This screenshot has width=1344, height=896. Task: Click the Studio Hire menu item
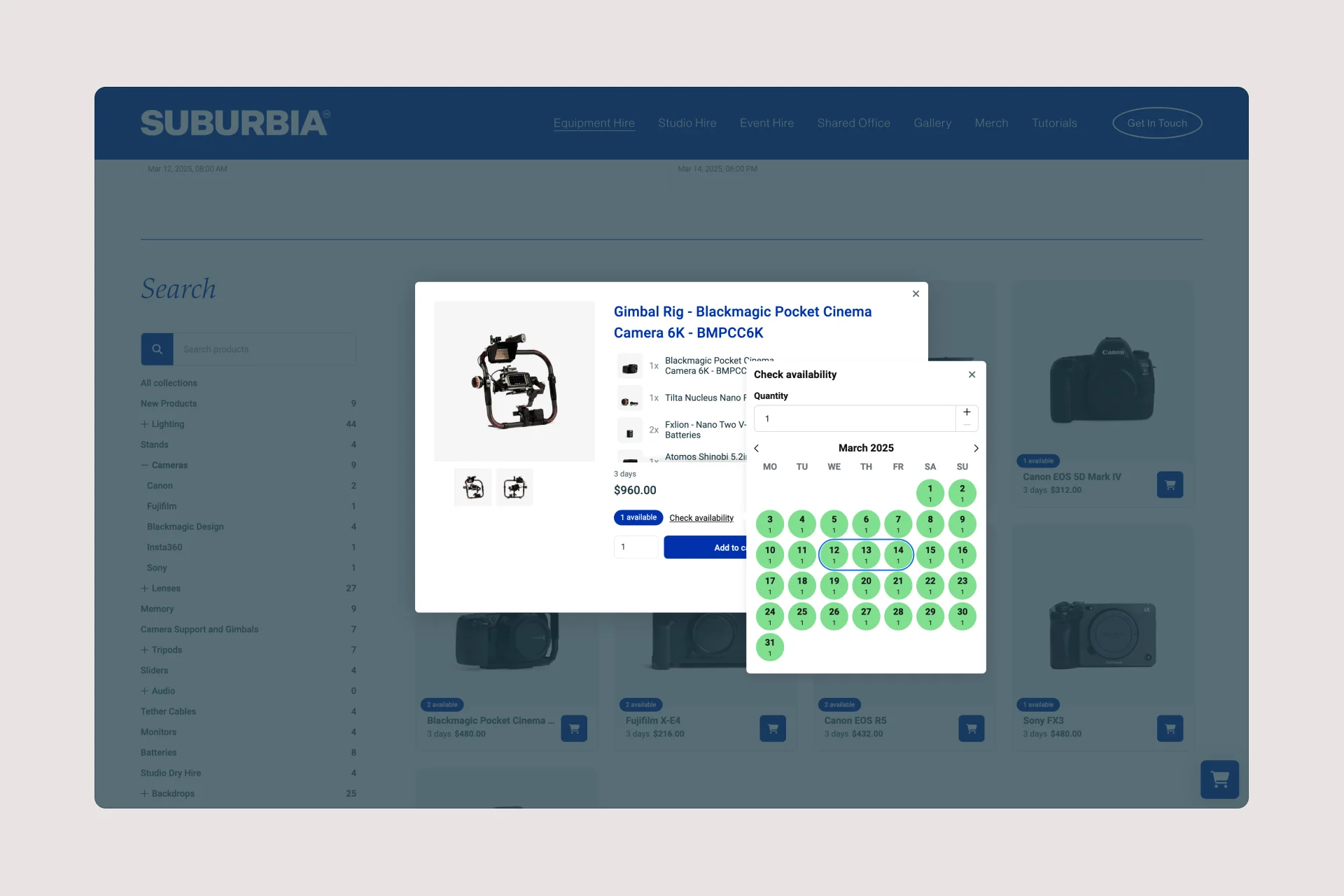pos(685,122)
